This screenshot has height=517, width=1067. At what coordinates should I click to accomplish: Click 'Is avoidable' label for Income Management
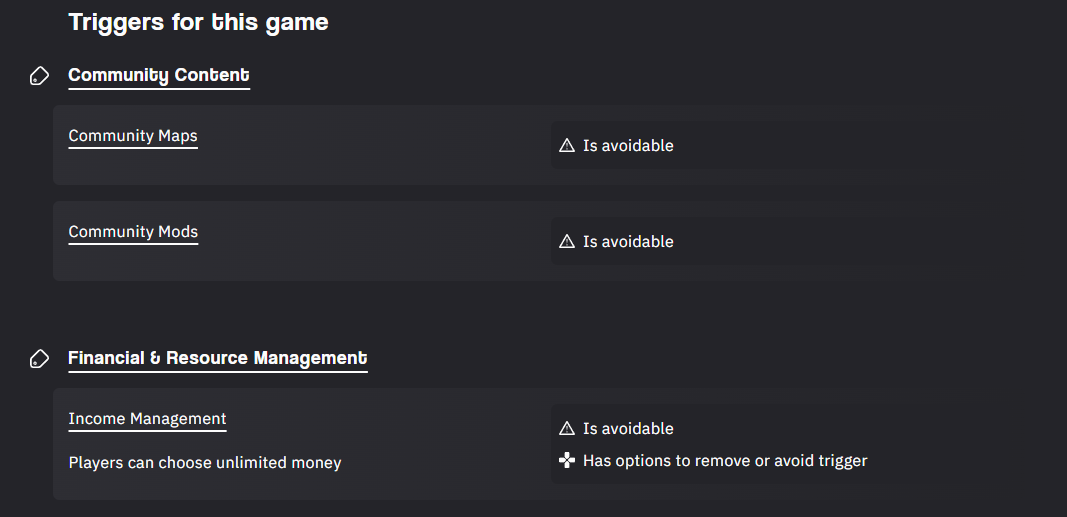(628, 429)
